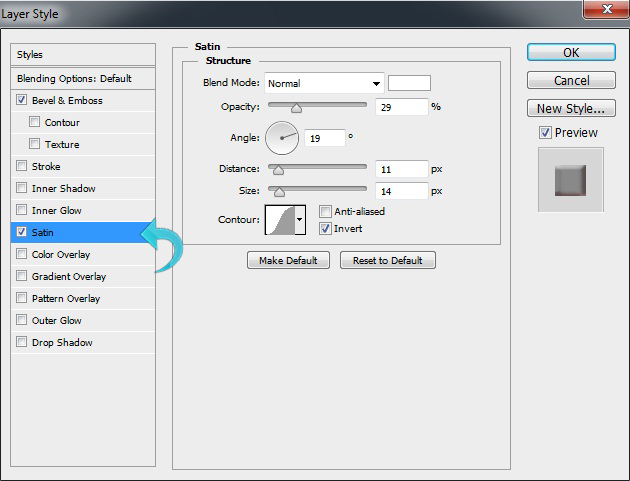Tick the Inner Shadow checkbox
The image size is (630, 481).
tap(22, 188)
